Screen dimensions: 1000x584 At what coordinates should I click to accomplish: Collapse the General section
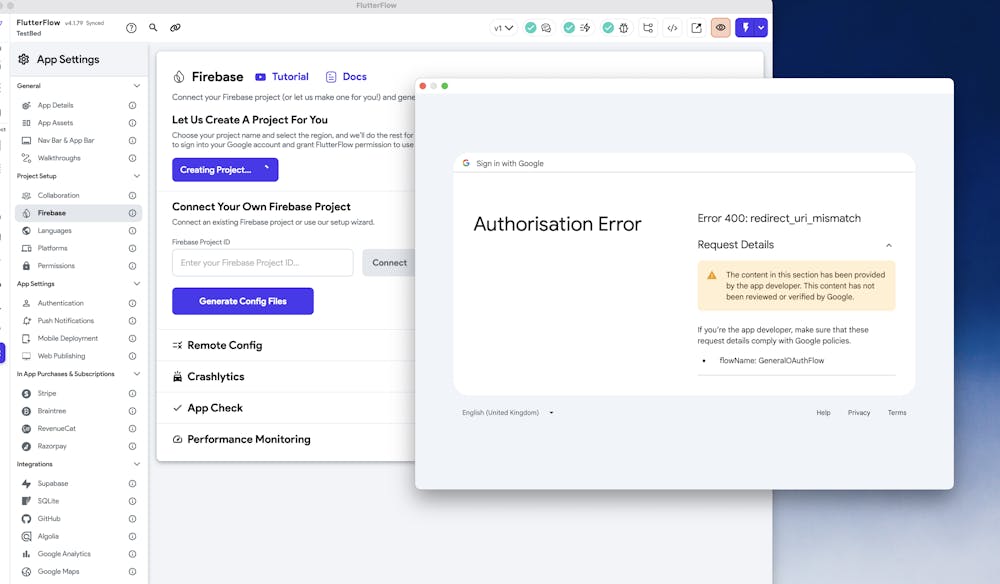(136, 86)
